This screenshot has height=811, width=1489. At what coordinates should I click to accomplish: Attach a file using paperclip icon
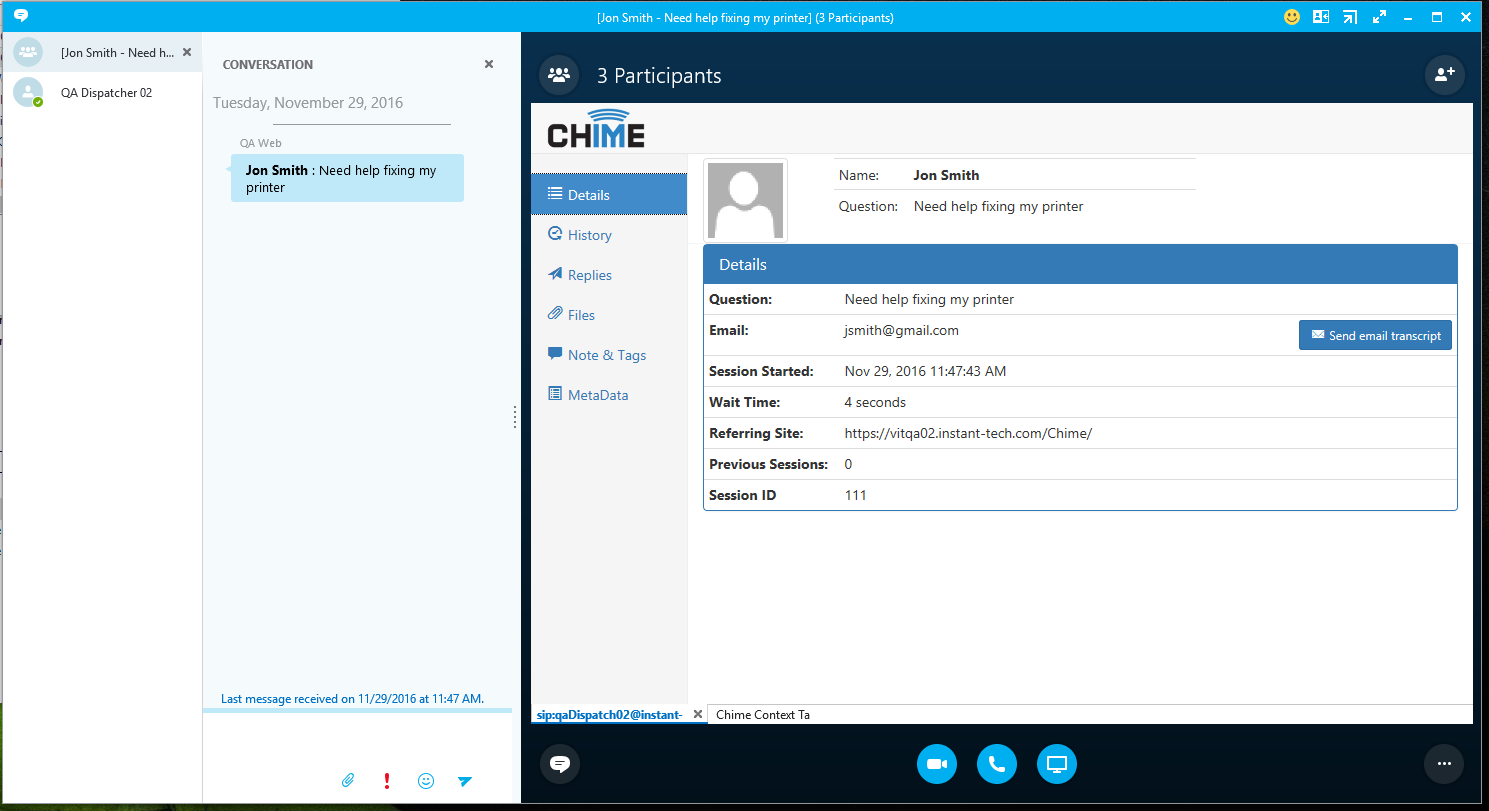(x=348, y=781)
